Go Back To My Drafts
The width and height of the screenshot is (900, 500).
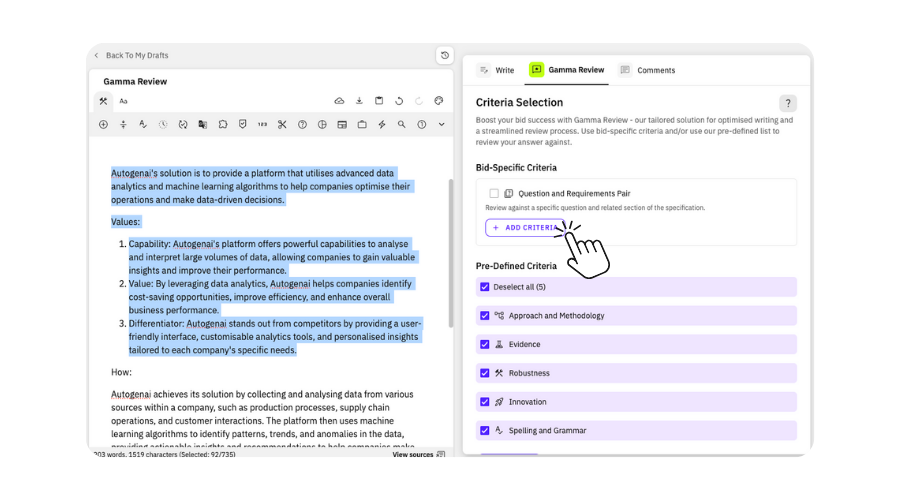coord(131,56)
